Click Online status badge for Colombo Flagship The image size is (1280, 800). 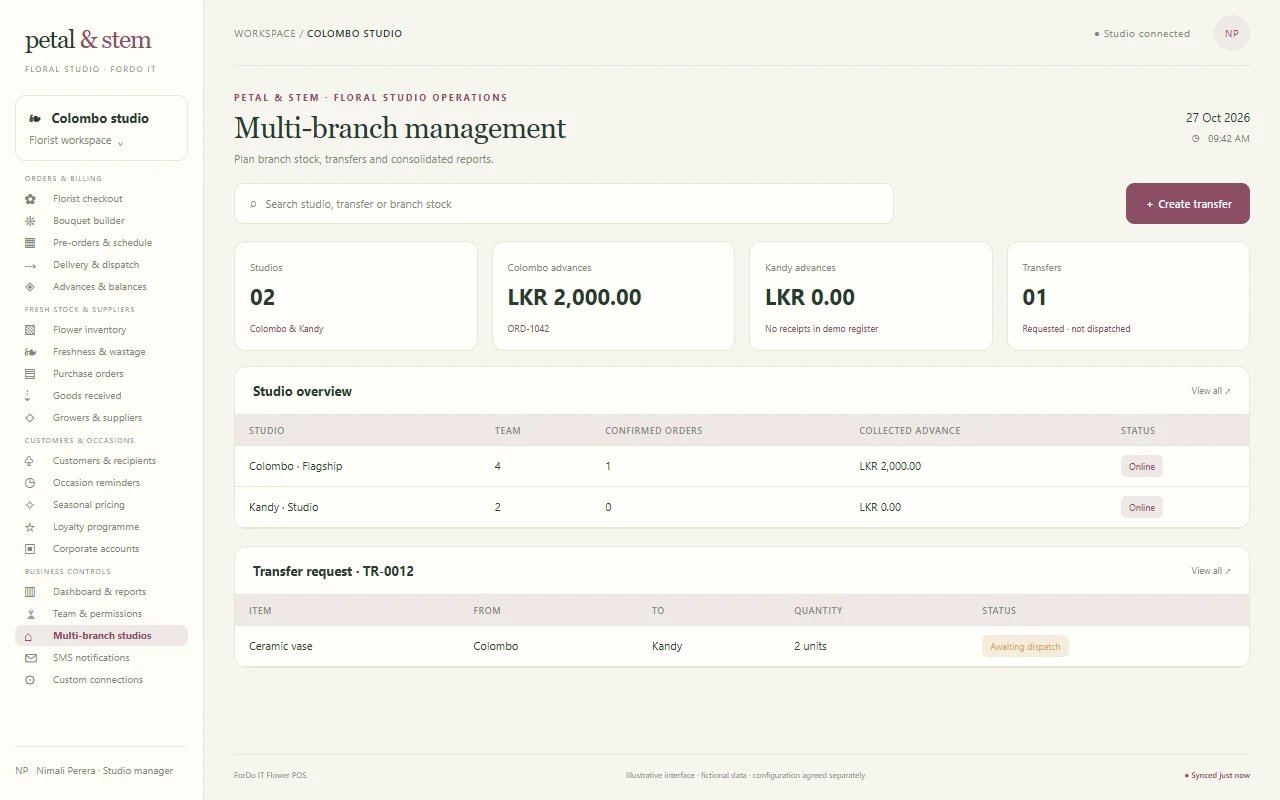point(1142,467)
